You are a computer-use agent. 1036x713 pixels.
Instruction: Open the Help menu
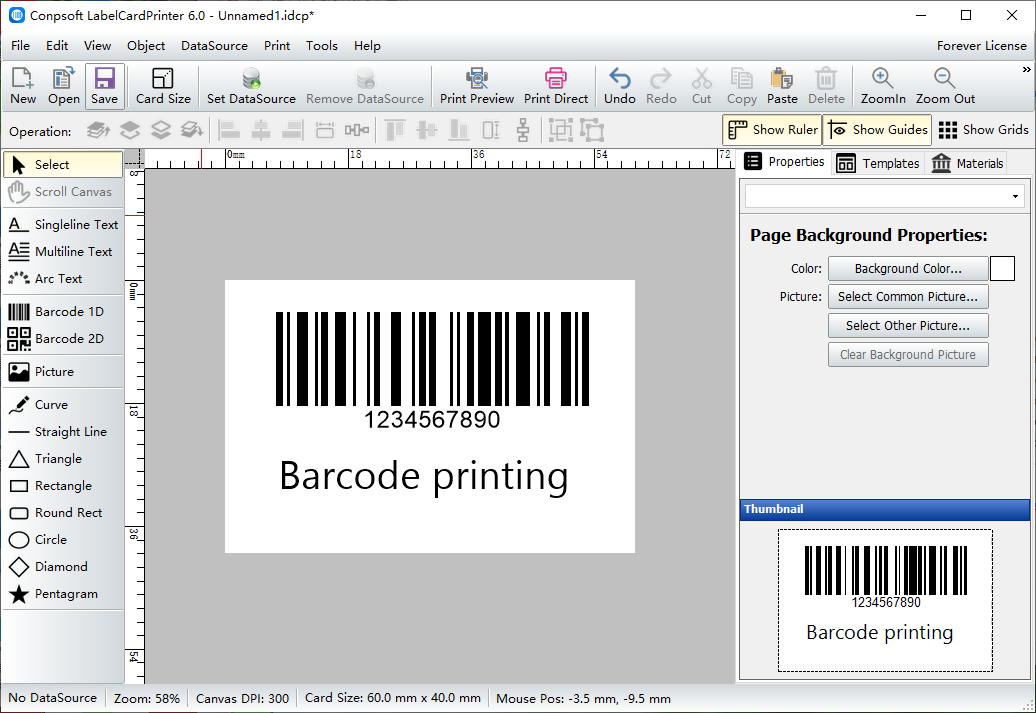[x=367, y=46]
